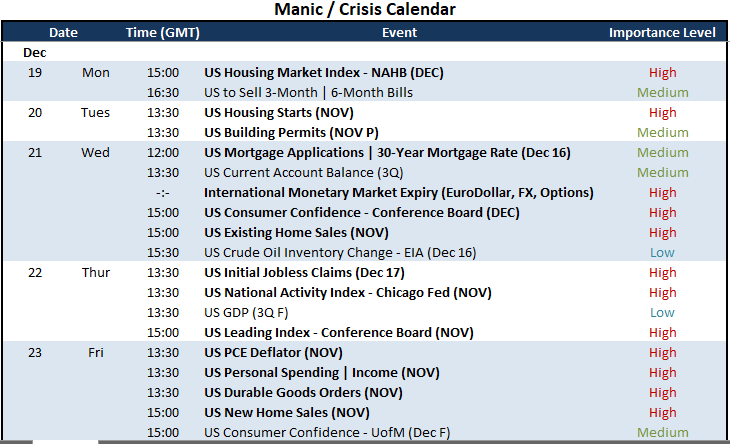730x444 pixels.
Task: Select US Existing Home Sales (NOV) event
Action: [296, 233]
